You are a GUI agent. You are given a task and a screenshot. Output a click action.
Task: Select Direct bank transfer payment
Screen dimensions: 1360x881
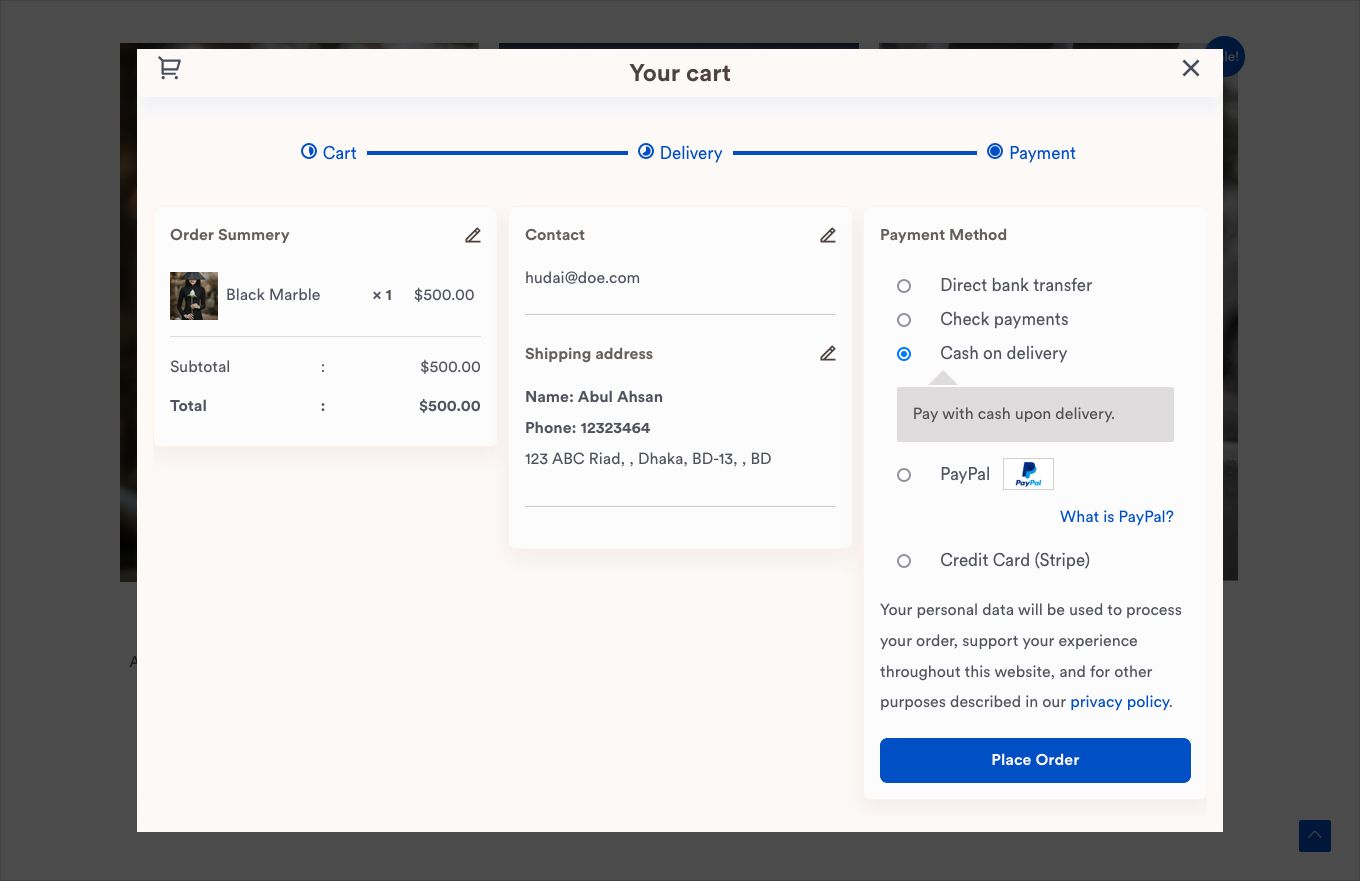pos(904,286)
